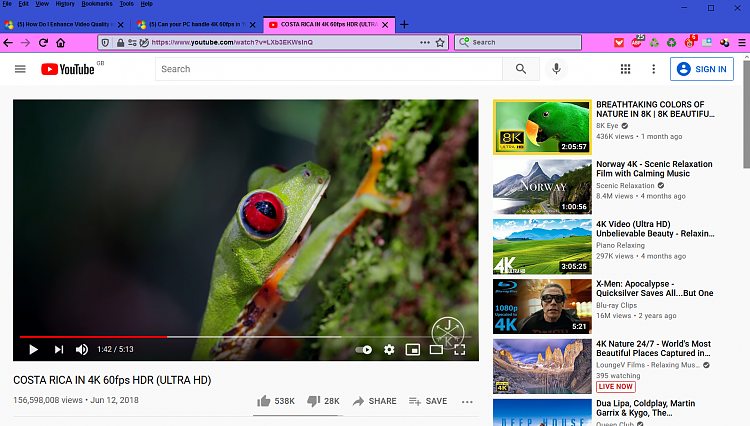
Task: Open the page actions three-dot menu in the address bar
Action: [425, 43]
